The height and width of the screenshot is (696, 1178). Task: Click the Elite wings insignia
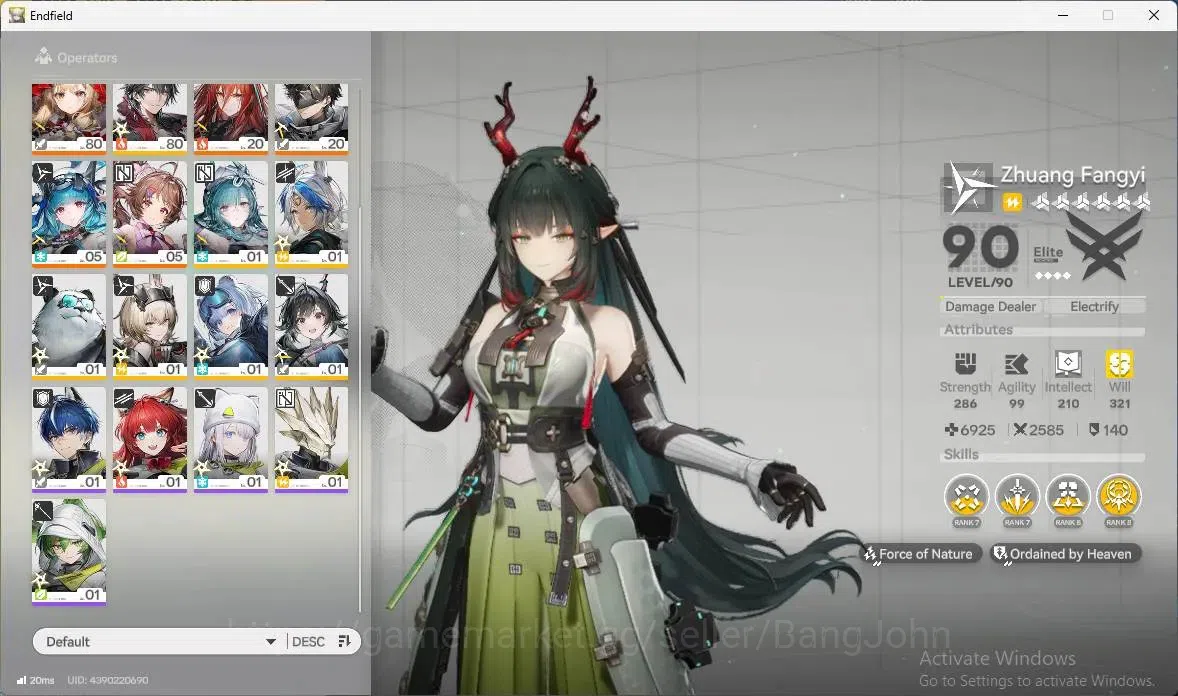point(1104,247)
